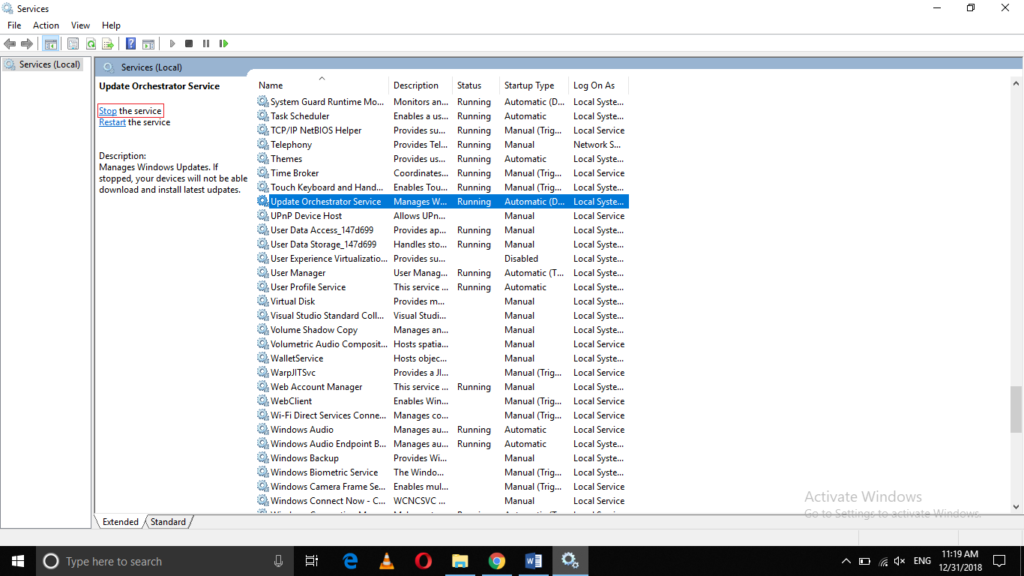Click the Forward arrow toolbar icon

[x=27, y=44]
